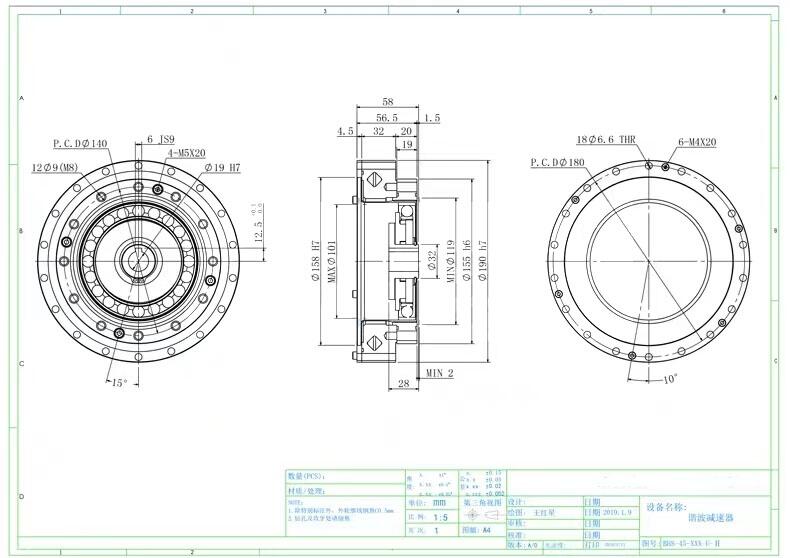Select the 12Ø9(M8) hole callout
This screenshot has width=790, height=558.
[x=55, y=165]
